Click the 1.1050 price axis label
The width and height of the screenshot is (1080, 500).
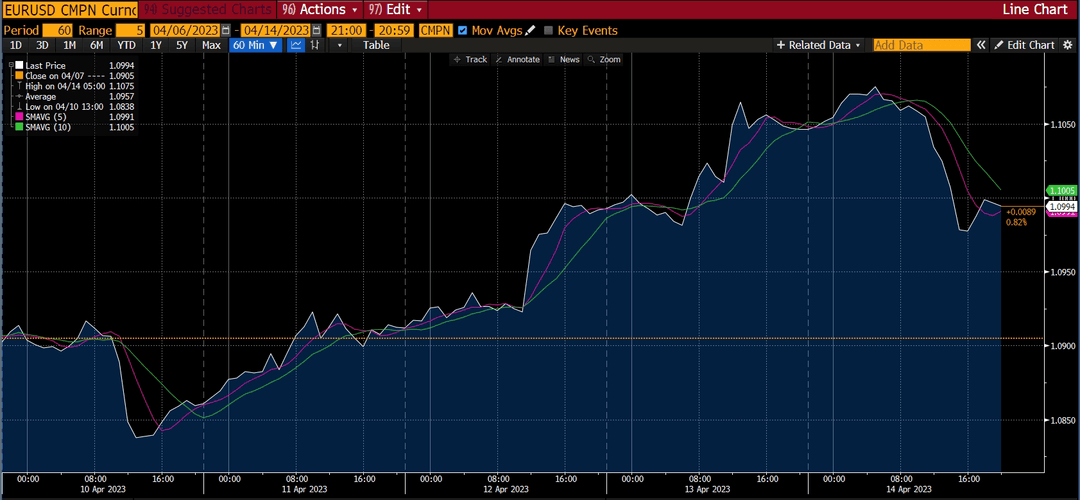[x=1061, y=125]
